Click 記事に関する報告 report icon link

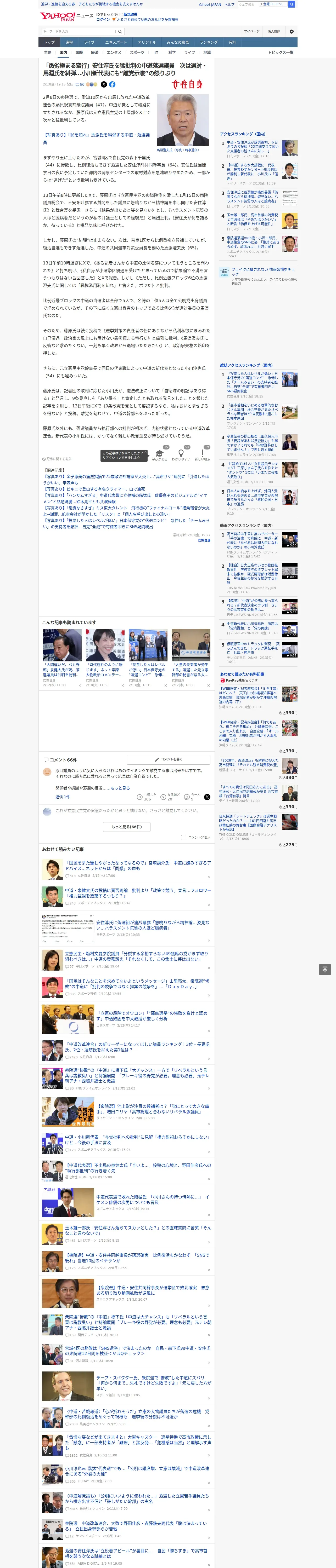[x=57, y=459]
